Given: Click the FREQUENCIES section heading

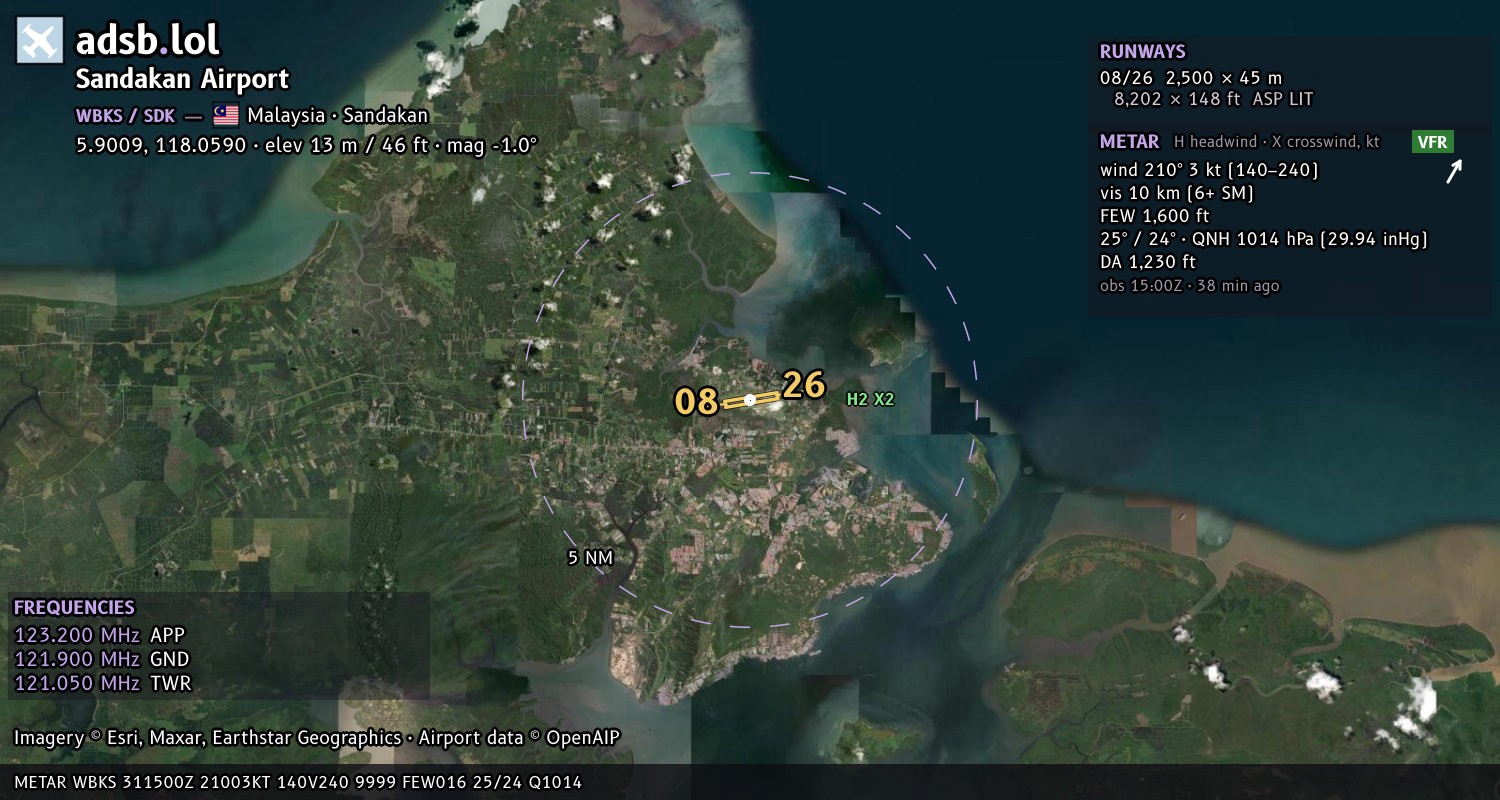Looking at the screenshot, I should [74, 607].
